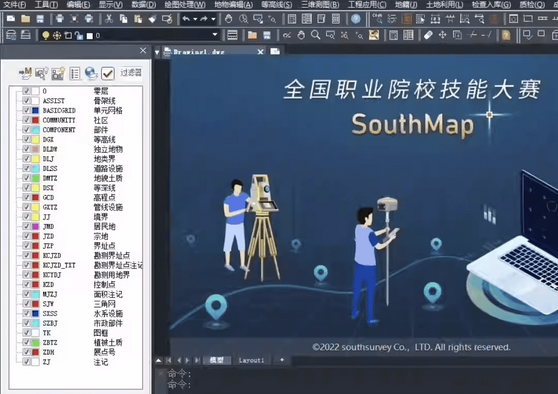Uncheck the DGX layer checkbox
Screen dimensions: 558x394
pyautogui.click(x=26, y=139)
